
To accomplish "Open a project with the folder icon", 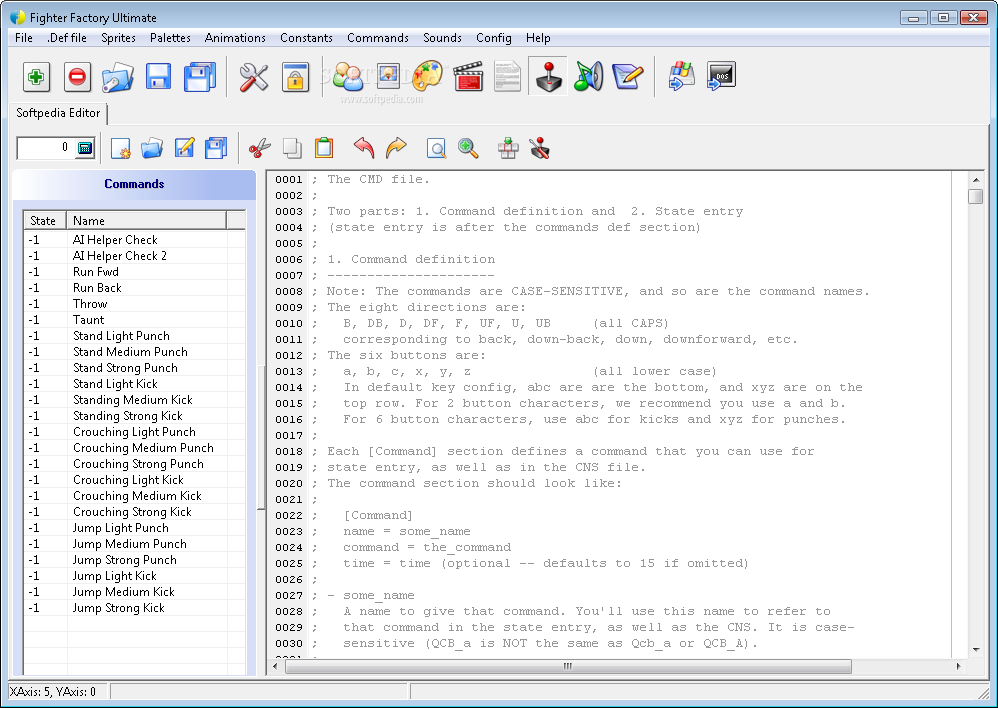I will tap(118, 77).
